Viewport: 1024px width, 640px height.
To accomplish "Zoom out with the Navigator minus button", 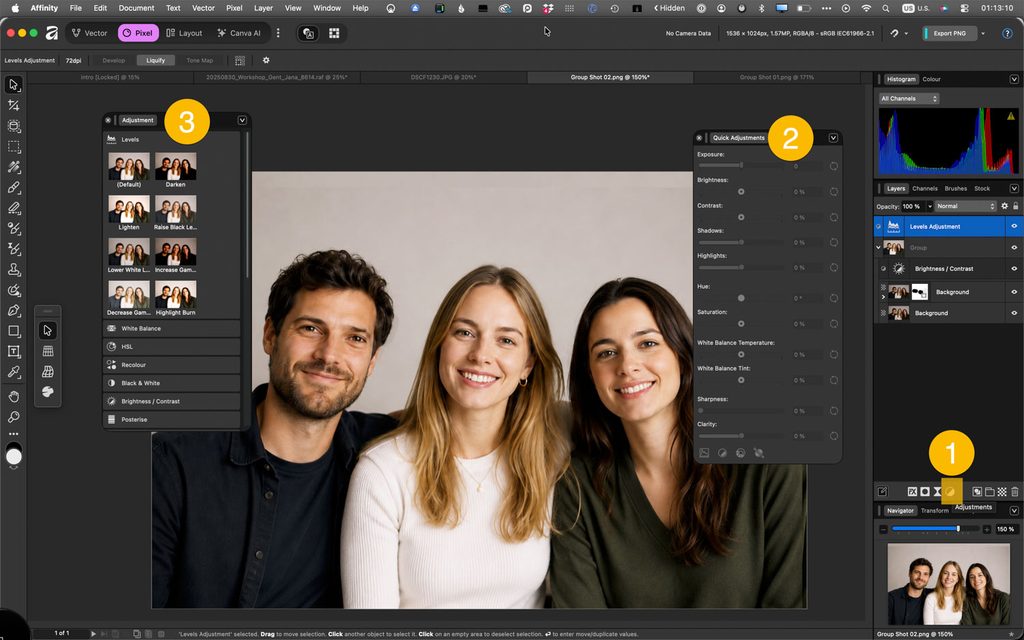I will [884, 529].
